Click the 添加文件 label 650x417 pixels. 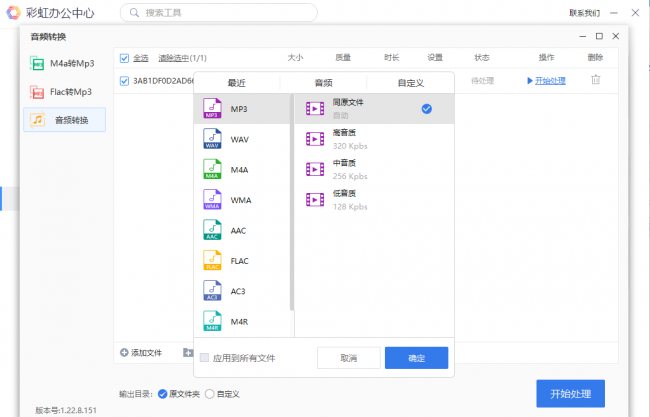tap(146, 353)
